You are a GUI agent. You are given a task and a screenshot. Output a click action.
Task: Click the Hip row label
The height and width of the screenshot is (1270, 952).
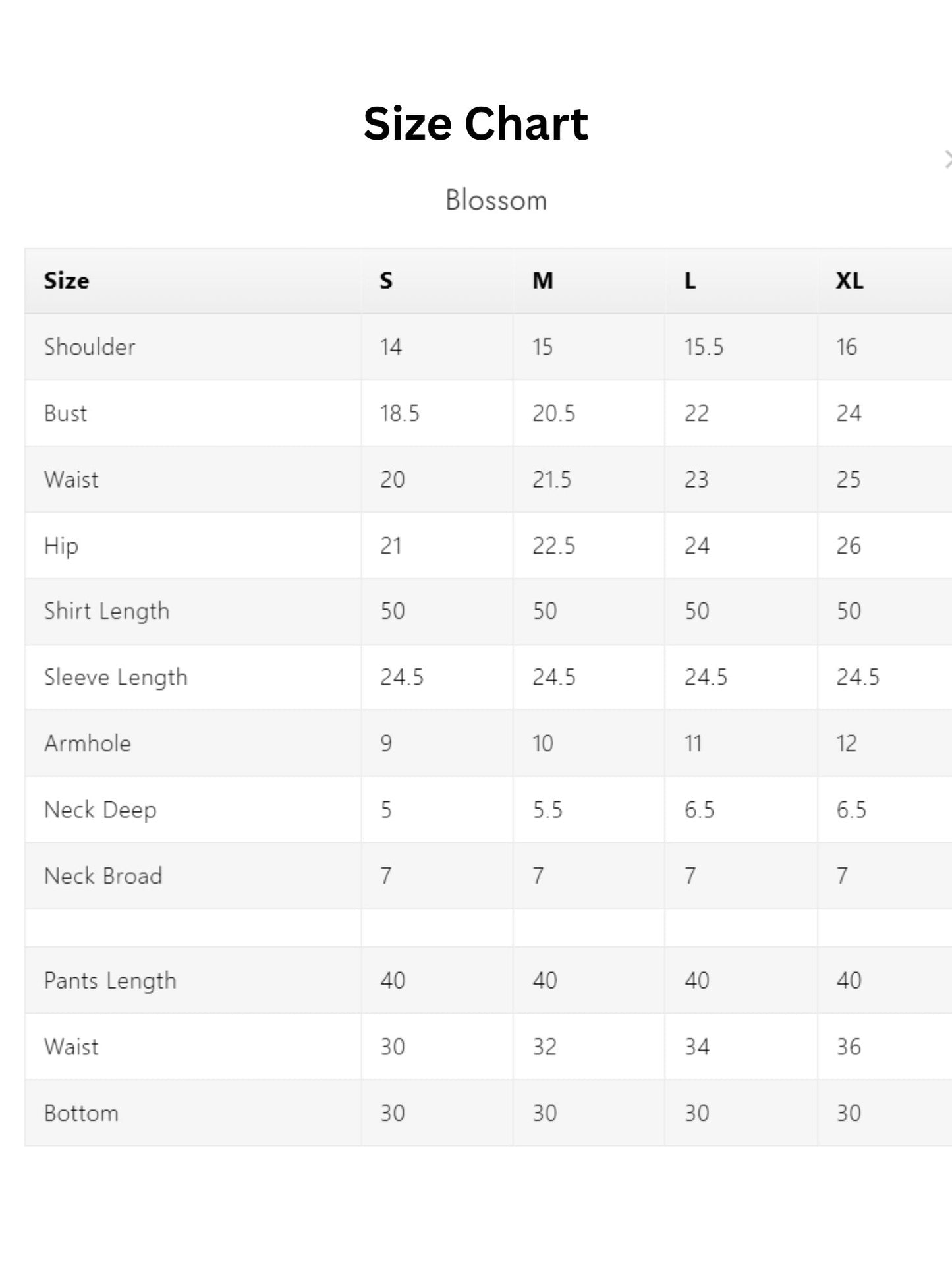click(x=61, y=546)
